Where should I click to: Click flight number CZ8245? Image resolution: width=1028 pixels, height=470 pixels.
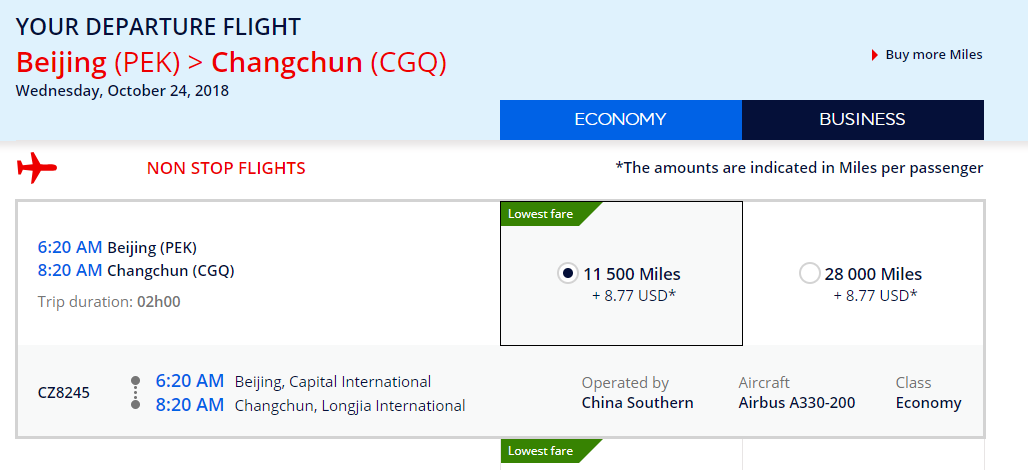64,393
